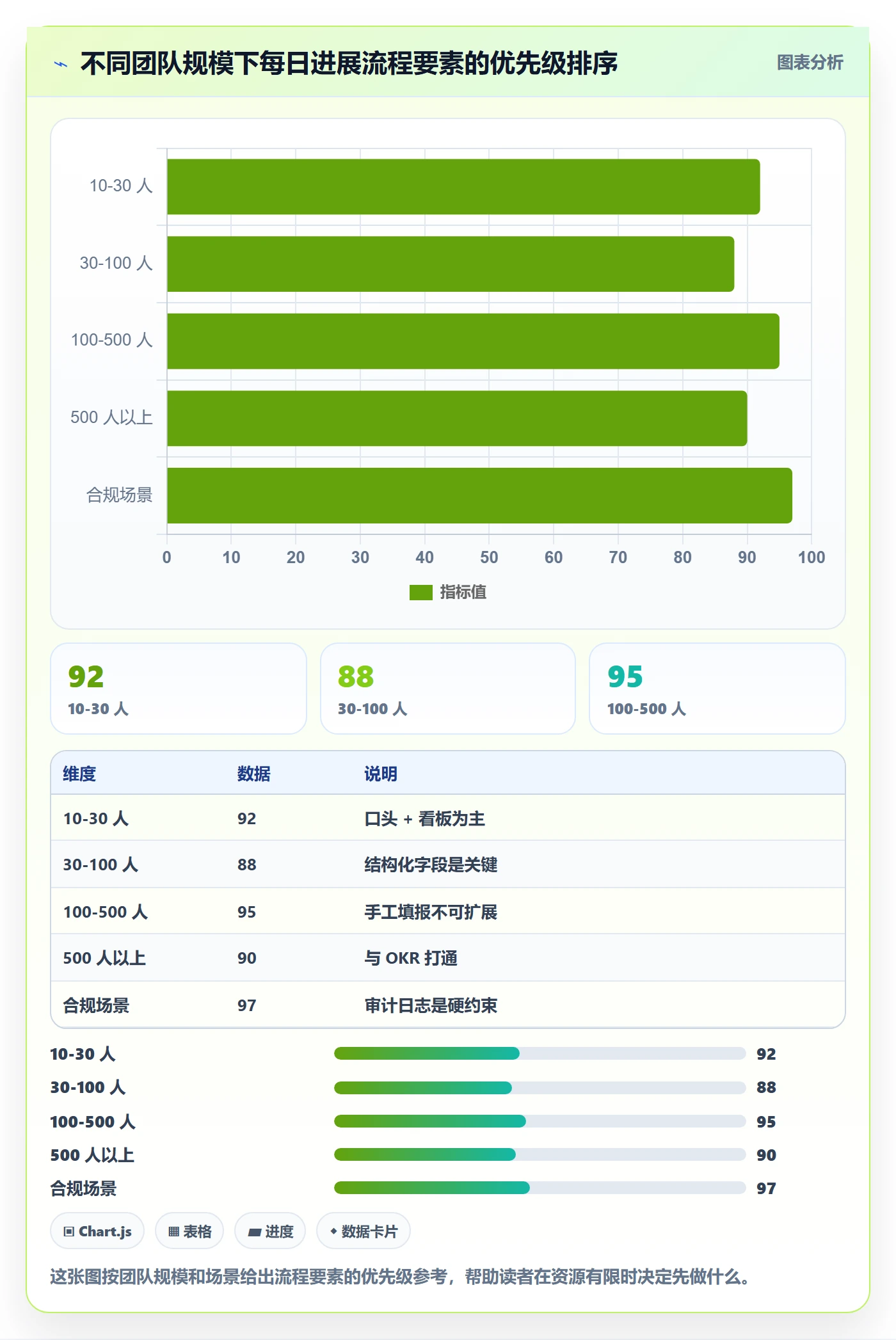Select the 表格 tag chip
This screenshot has width=896, height=1340.
(189, 1231)
